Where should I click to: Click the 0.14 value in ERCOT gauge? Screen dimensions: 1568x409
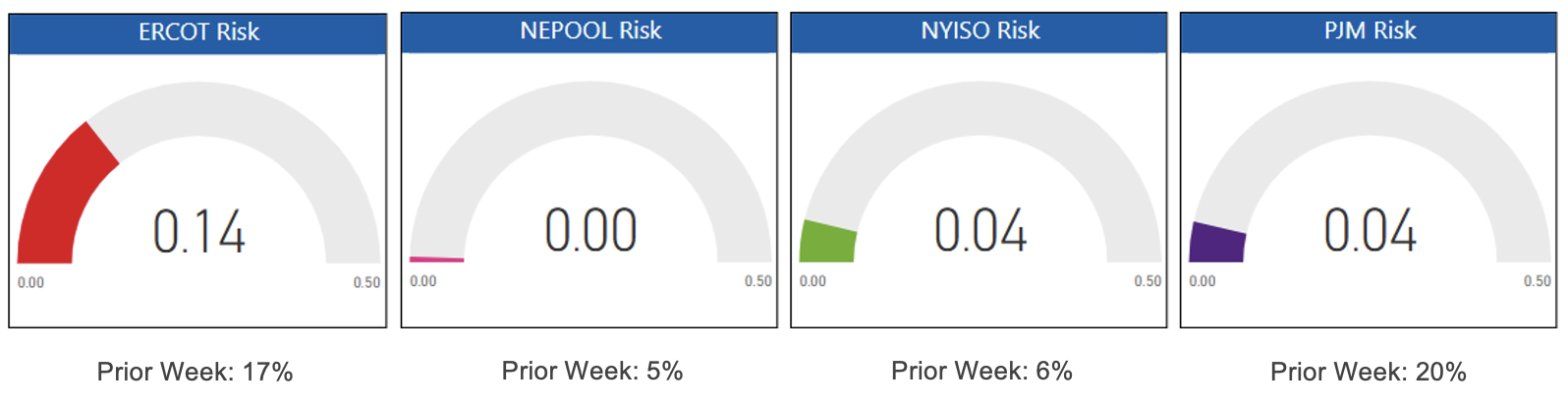(x=198, y=233)
